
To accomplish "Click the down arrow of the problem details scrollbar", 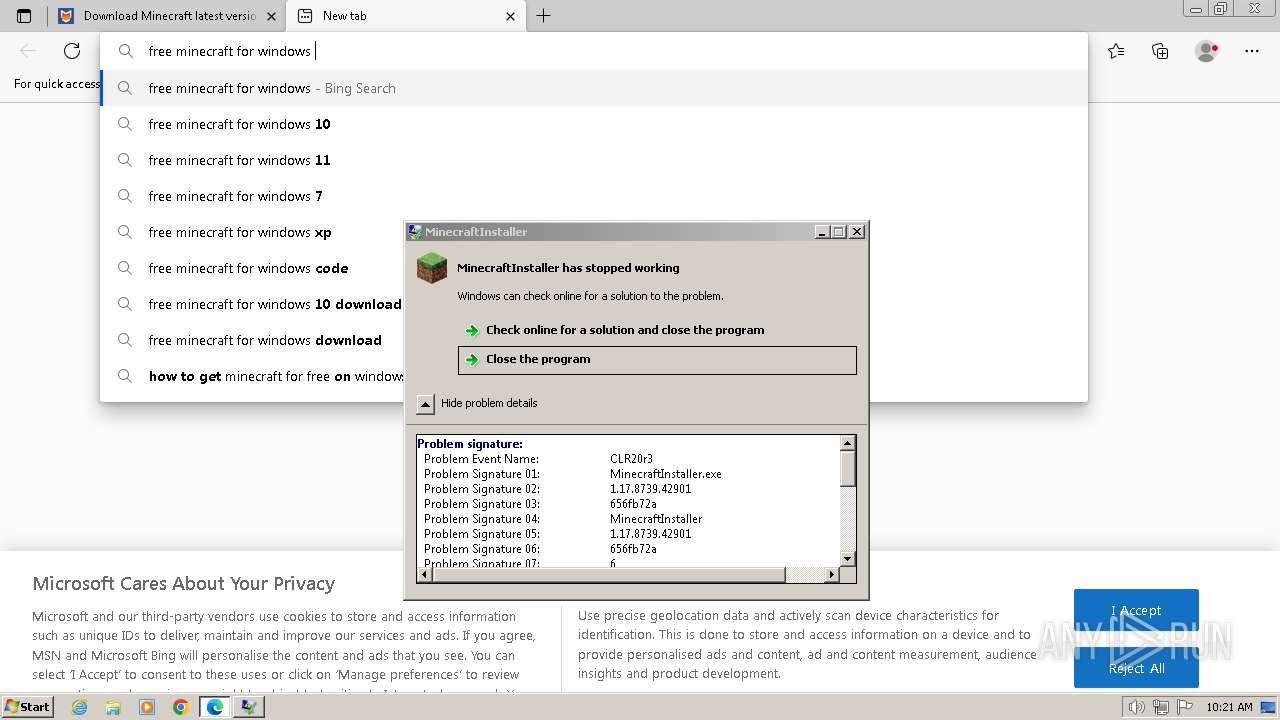I will (x=847, y=559).
